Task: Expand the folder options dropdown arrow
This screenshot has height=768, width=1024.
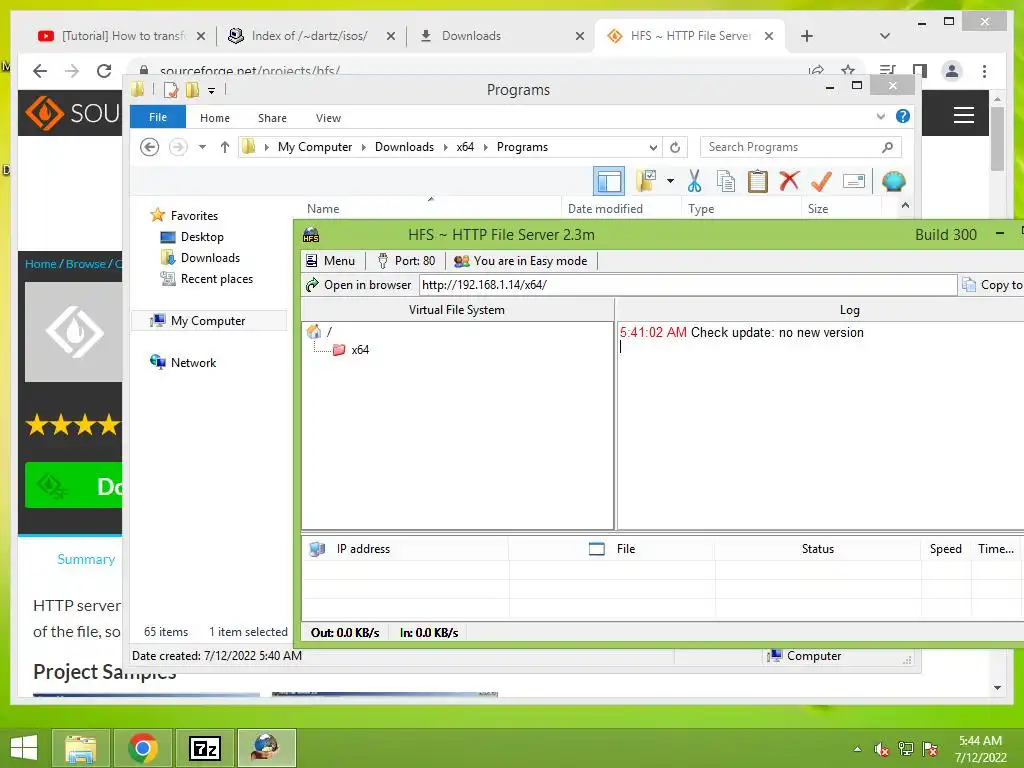Action: [670, 181]
